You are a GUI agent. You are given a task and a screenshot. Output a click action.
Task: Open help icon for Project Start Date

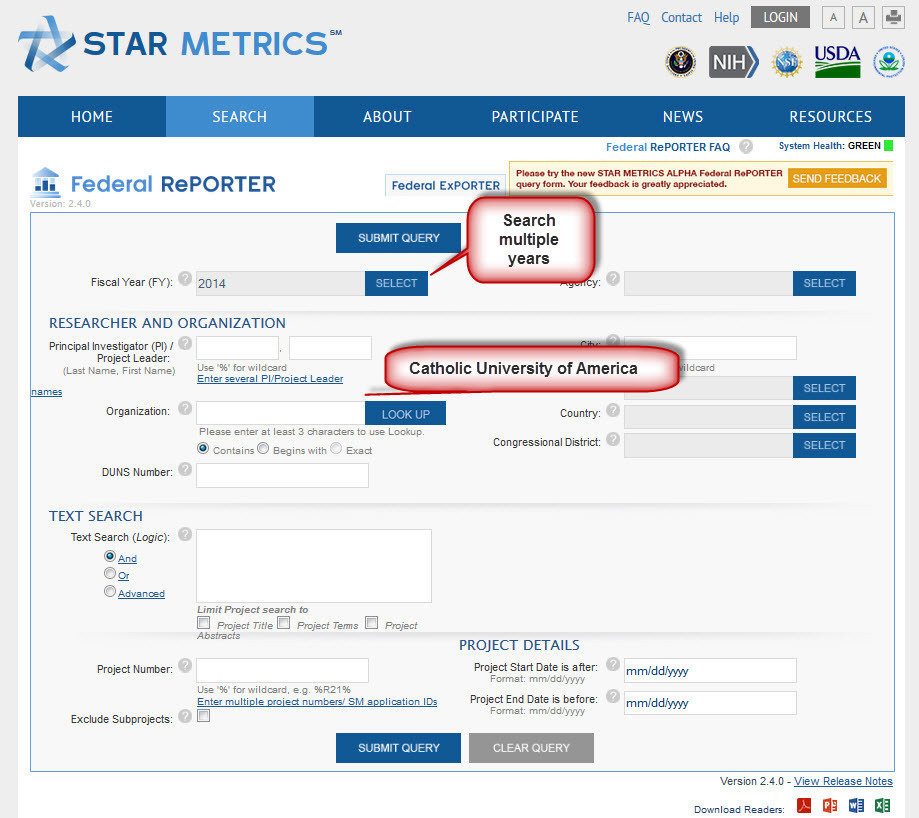(x=613, y=664)
